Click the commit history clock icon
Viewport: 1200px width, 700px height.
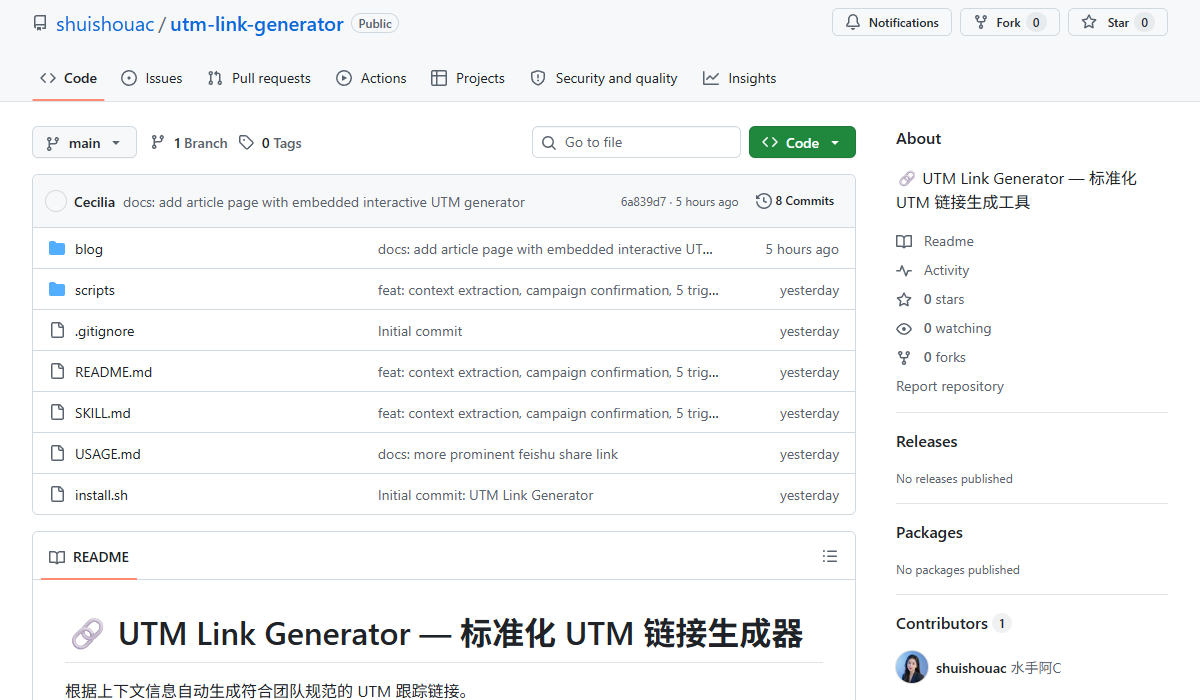pyautogui.click(x=764, y=201)
